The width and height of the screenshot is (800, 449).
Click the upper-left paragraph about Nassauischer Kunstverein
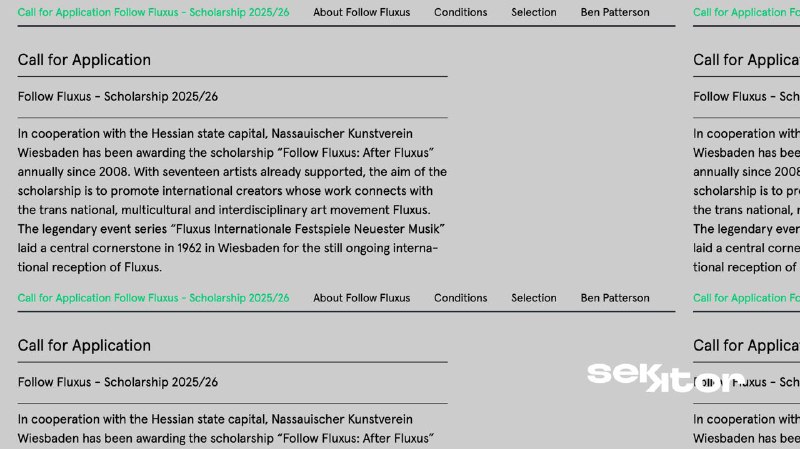pos(231,200)
